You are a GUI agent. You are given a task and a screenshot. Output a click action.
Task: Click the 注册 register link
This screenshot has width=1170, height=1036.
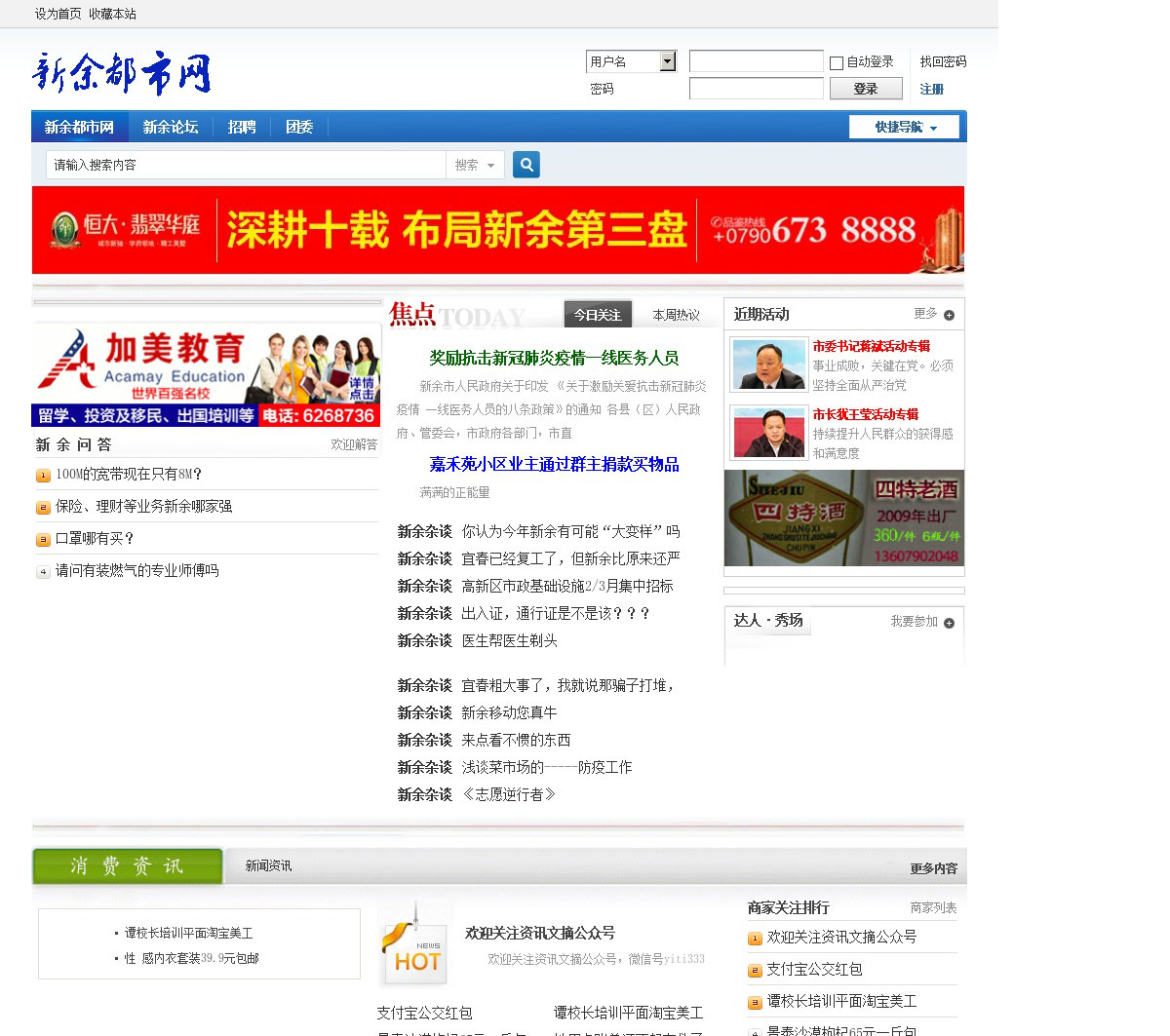pyautogui.click(x=931, y=89)
